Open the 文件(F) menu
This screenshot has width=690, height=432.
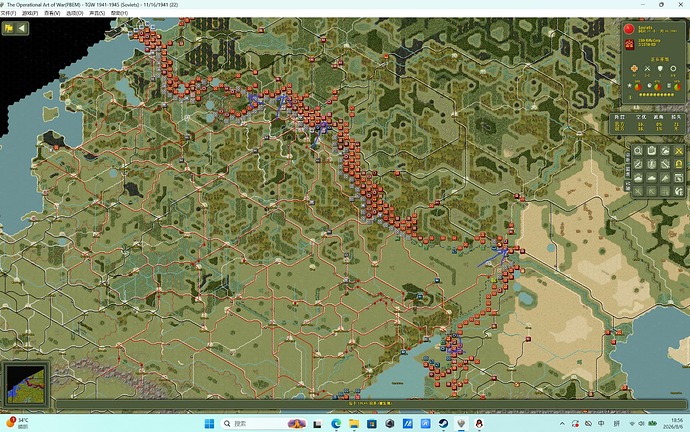pos(8,13)
